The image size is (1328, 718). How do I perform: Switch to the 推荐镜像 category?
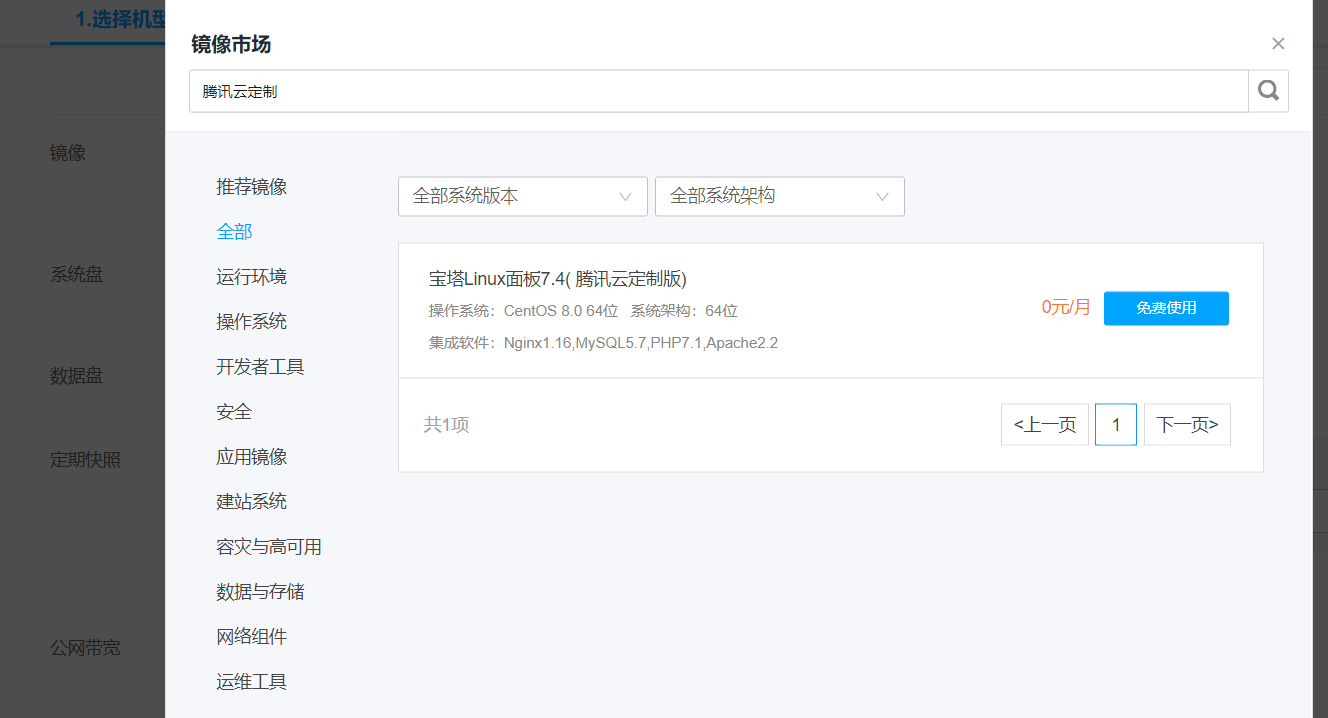tap(251, 186)
